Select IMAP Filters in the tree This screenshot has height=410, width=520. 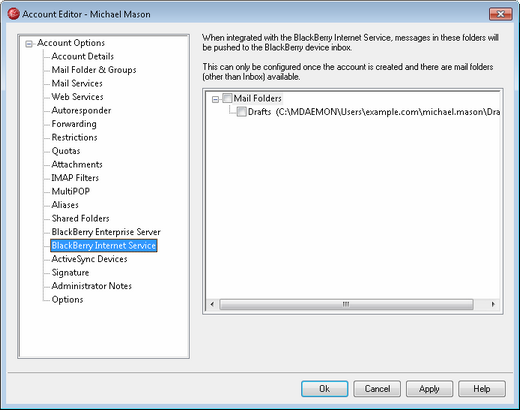tap(75, 178)
